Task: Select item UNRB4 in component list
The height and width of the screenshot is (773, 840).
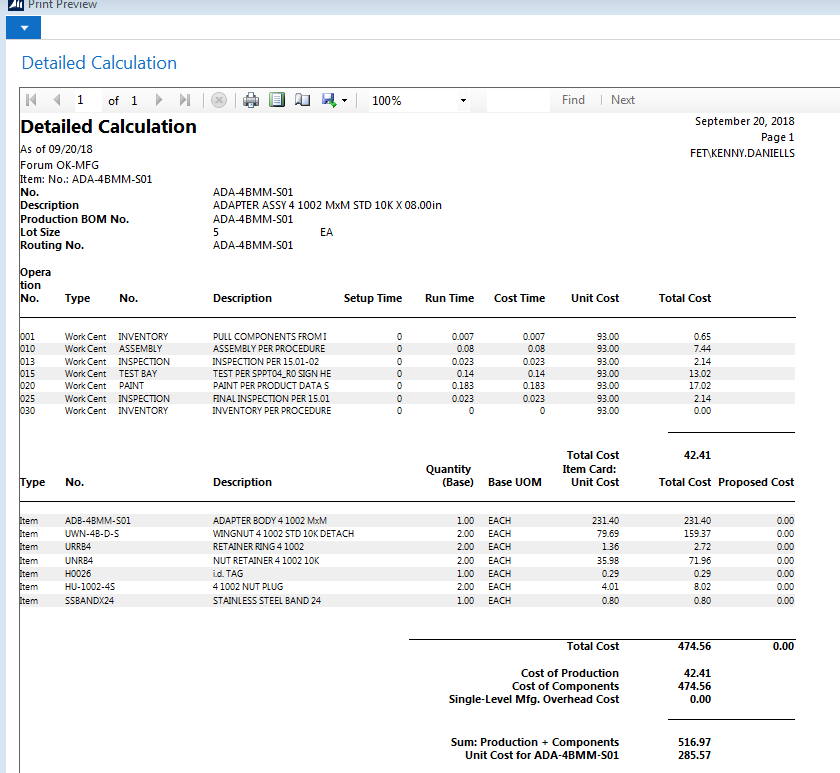Action: pyautogui.click(x=79, y=561)
